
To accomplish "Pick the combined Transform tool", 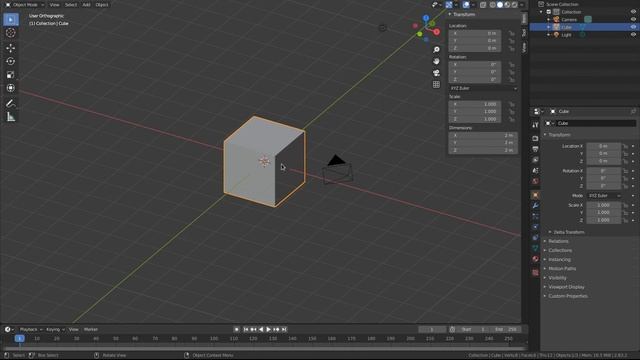I will 11,88.
